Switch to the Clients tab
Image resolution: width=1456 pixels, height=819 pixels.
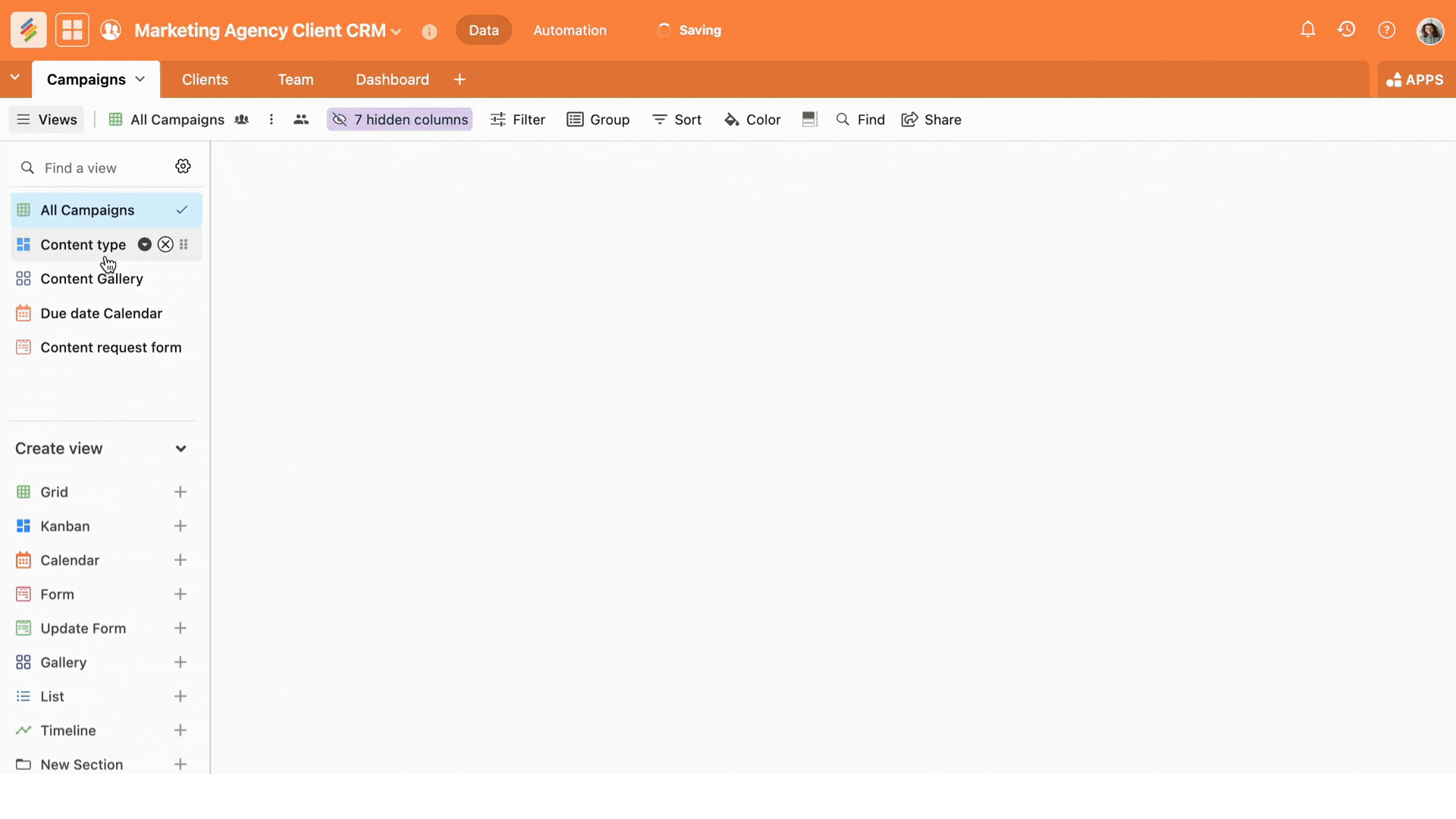pos(205,80)
